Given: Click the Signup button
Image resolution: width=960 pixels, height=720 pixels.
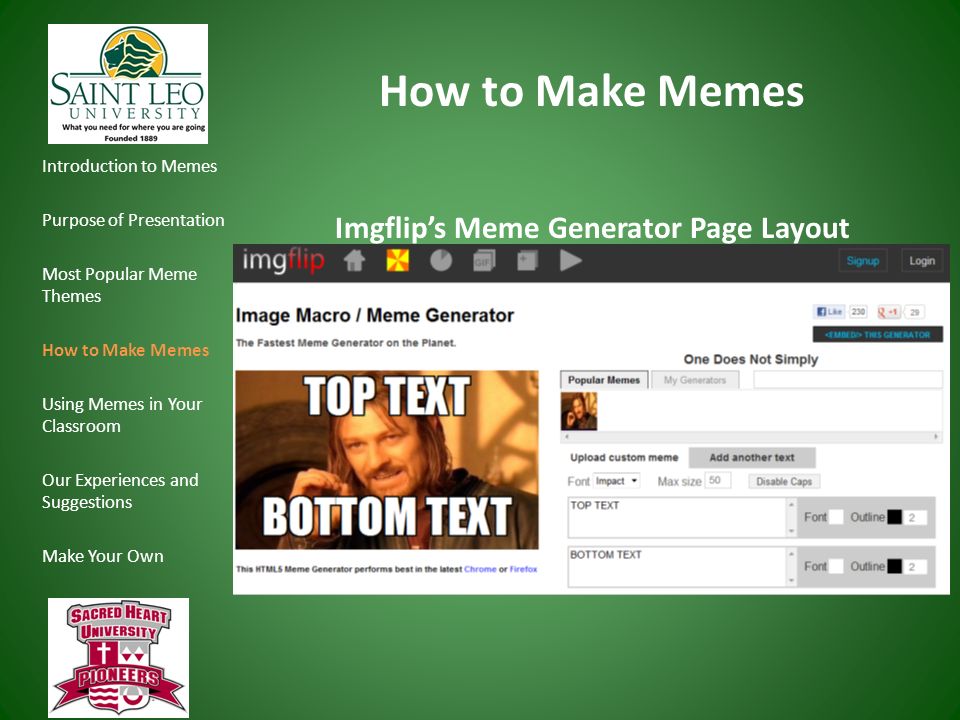Looking at the screenshot, I should coord(863,261).
